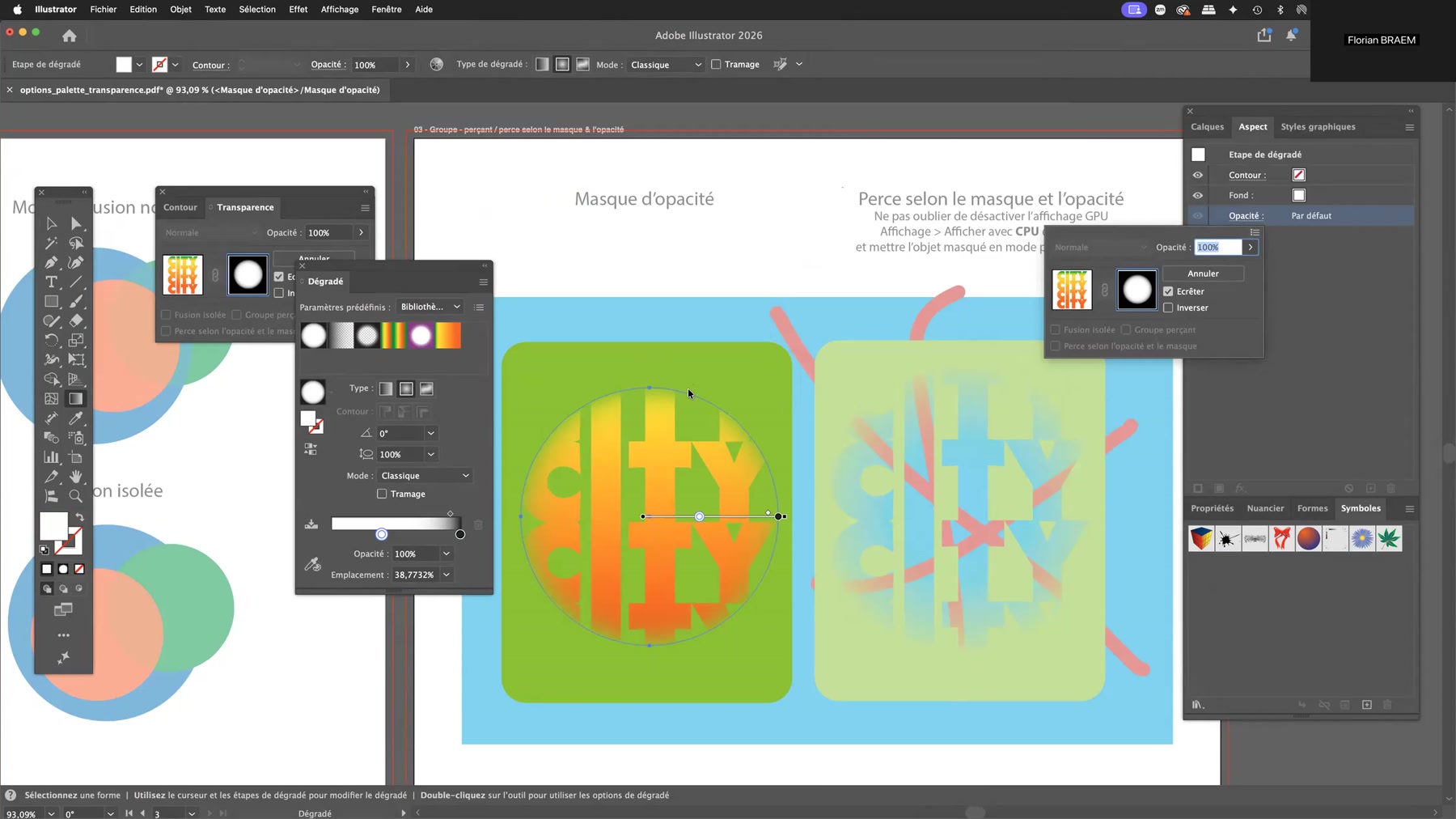Select the Rectangle tool
Image resolution: width=1456 pixels, height=819 pixels.
coord(51,301)
